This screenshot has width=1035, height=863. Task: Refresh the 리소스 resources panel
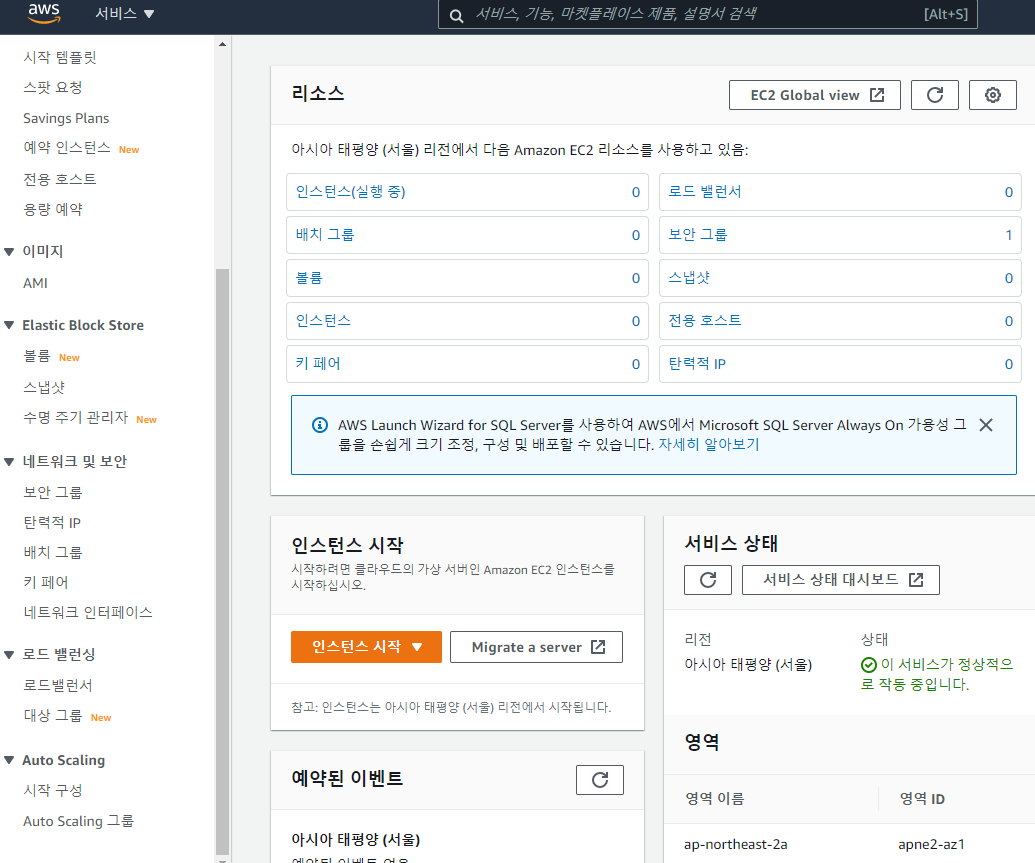[x=935, y=95]
